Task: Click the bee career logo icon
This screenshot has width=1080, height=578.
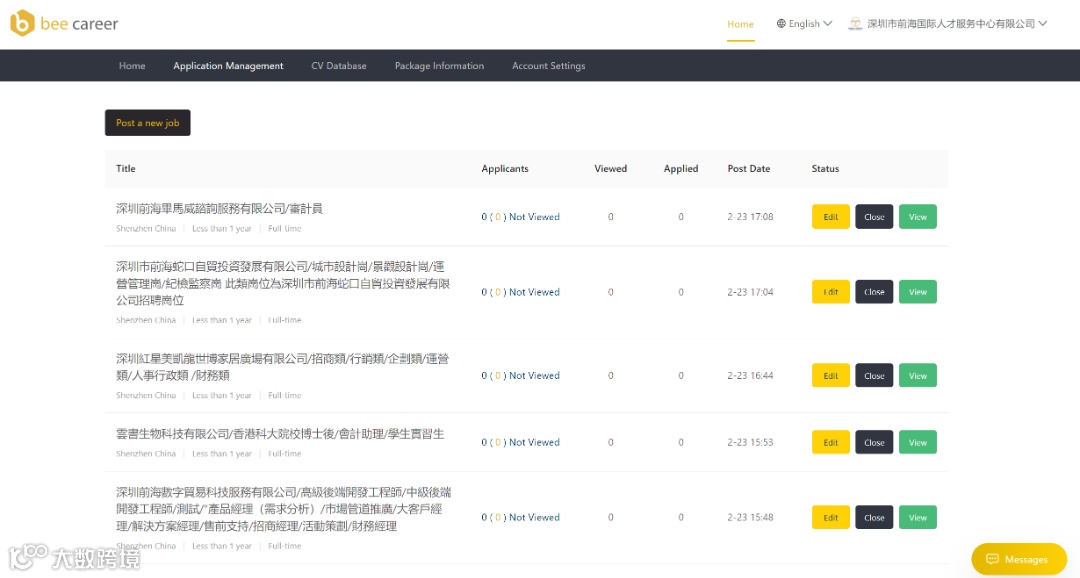Action: (22, 23)
